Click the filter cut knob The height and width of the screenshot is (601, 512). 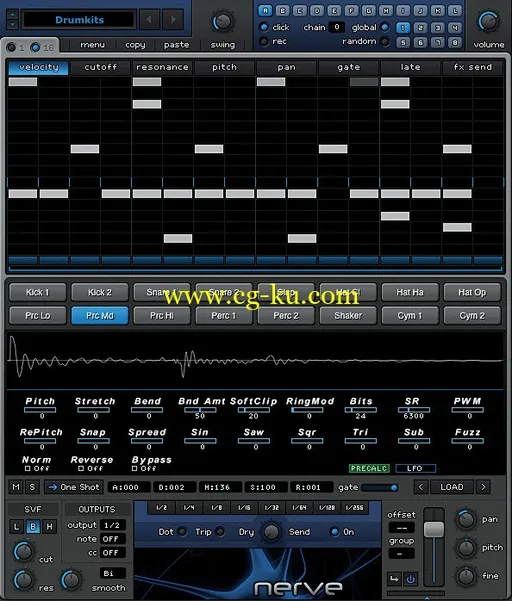click(24, 552)
